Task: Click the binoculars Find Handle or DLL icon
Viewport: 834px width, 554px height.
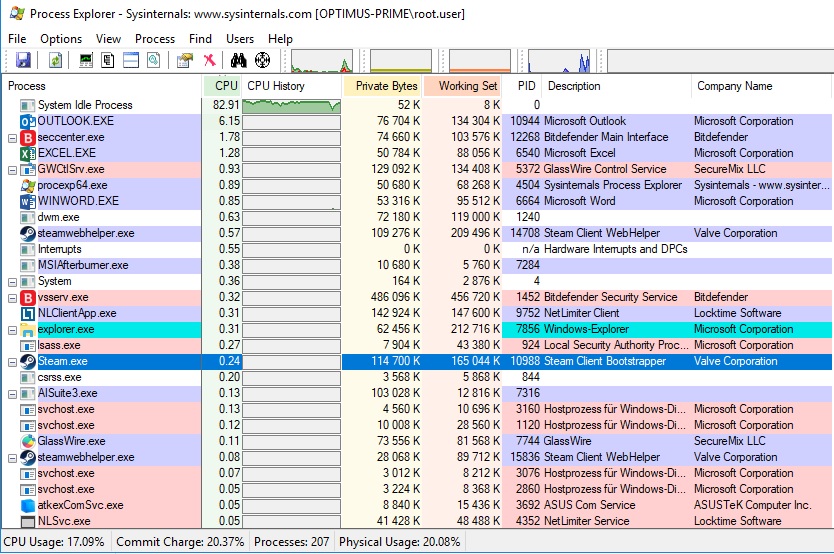Action: [238, 60]
